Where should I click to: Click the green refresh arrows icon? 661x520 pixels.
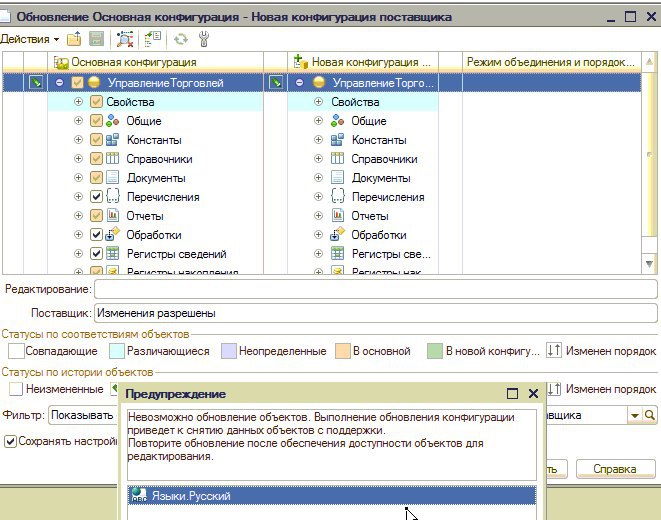pos(181,39)
